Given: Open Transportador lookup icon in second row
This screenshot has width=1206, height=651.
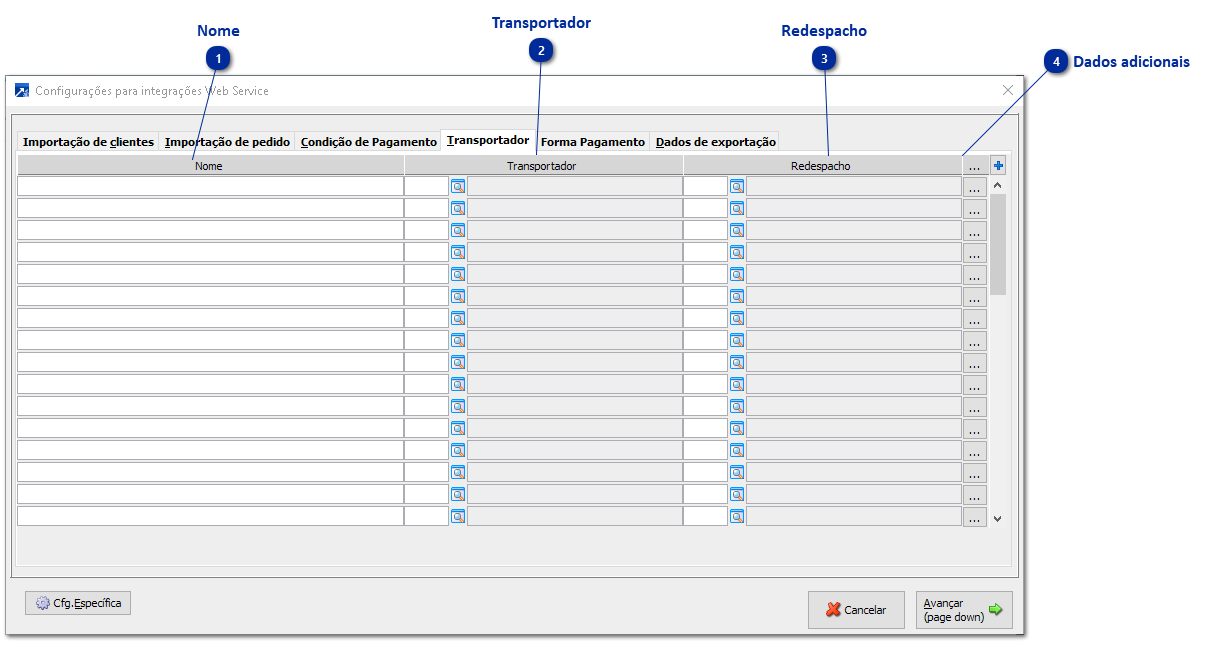Looking at the screenshot, I should pyautogui.click(x=458, y=208).
